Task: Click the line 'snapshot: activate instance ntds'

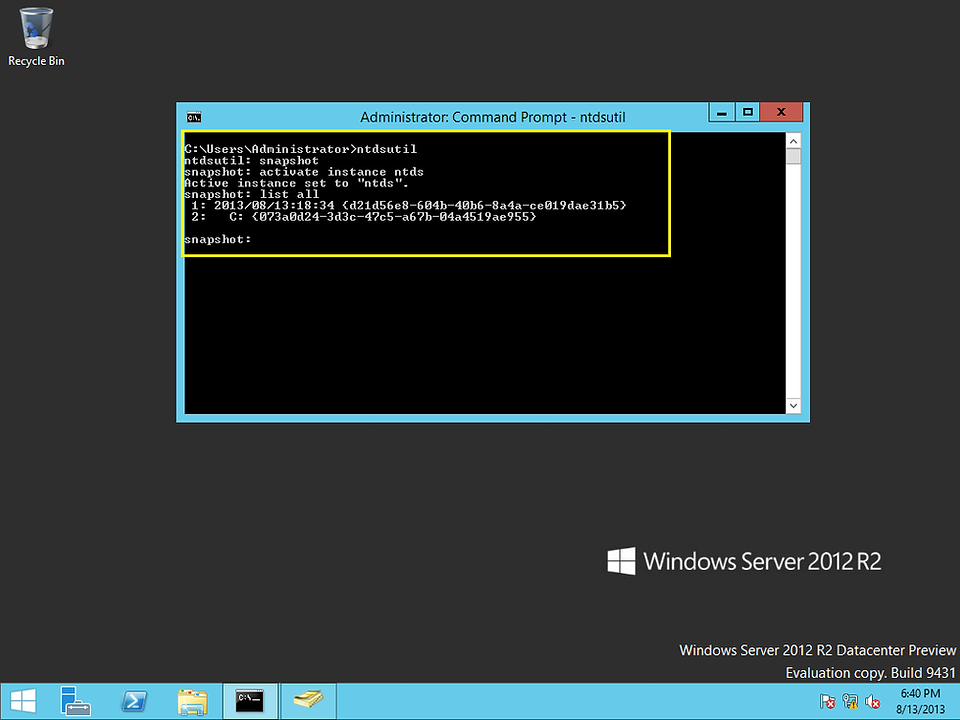Action: pos(304,172)
